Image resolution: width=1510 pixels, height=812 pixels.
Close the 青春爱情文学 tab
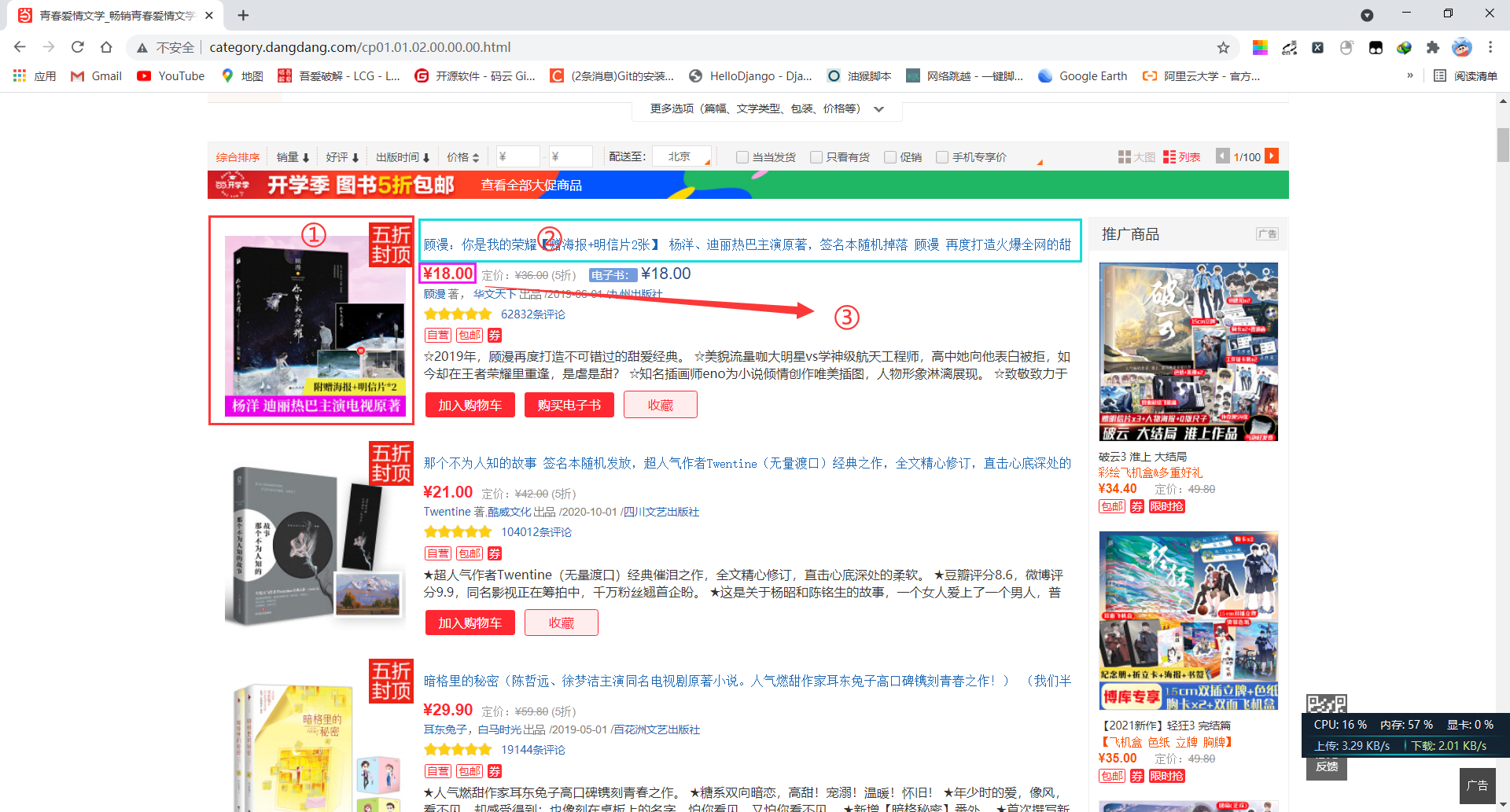(x=209, y=15)
